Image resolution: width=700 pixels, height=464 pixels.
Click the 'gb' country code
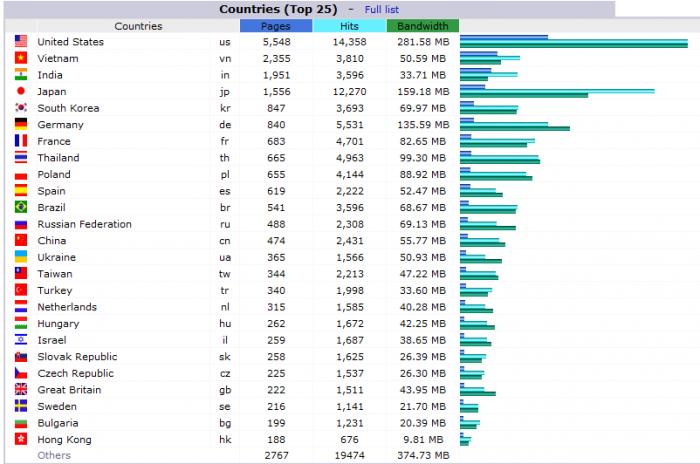click(x=225, y=390)
